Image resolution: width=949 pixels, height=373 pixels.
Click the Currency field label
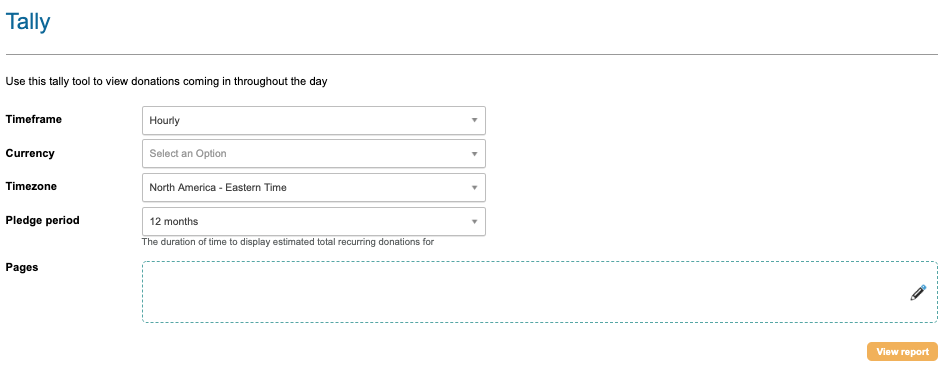click(x=30, y=153)
